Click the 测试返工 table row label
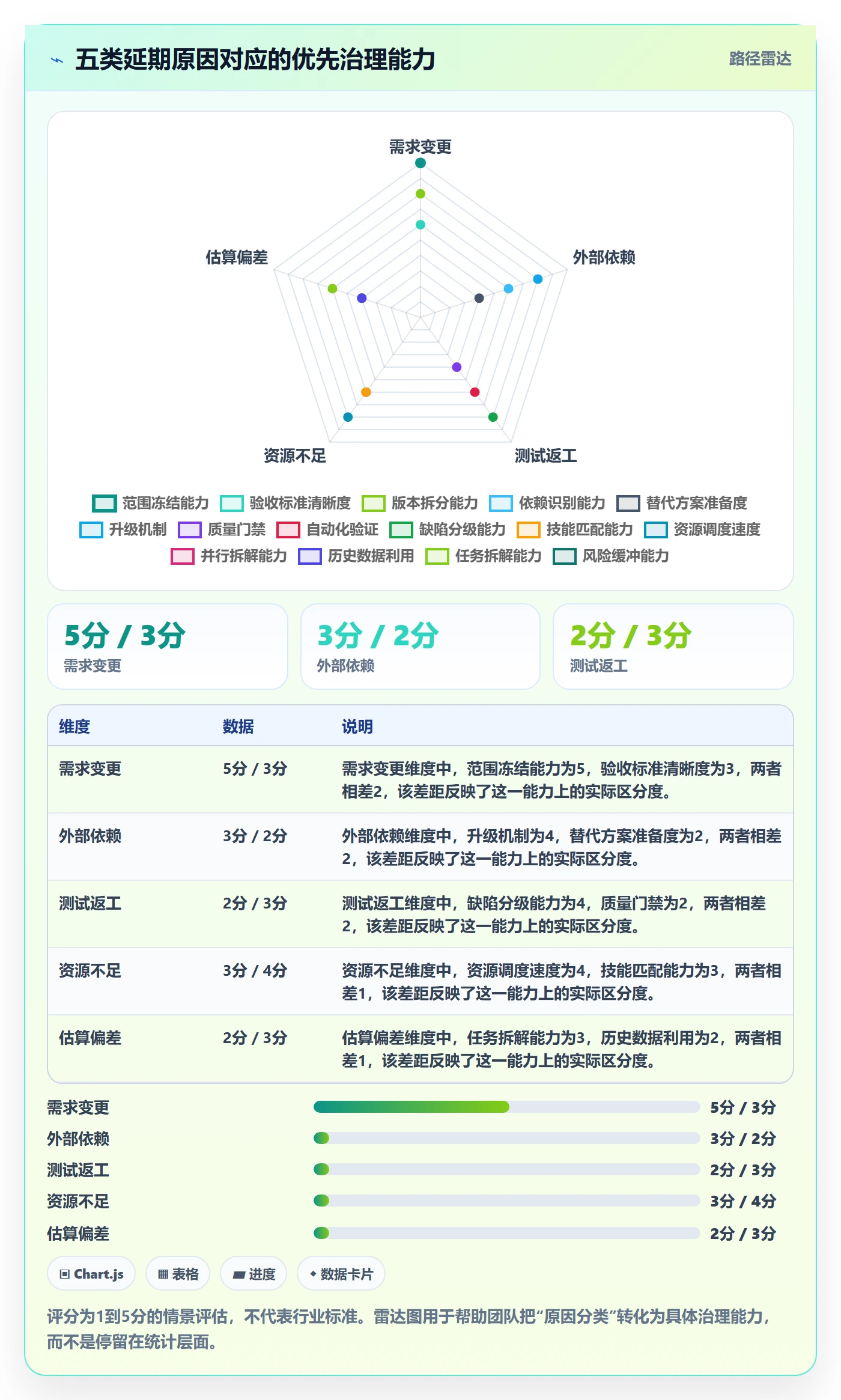 point(90,903)
